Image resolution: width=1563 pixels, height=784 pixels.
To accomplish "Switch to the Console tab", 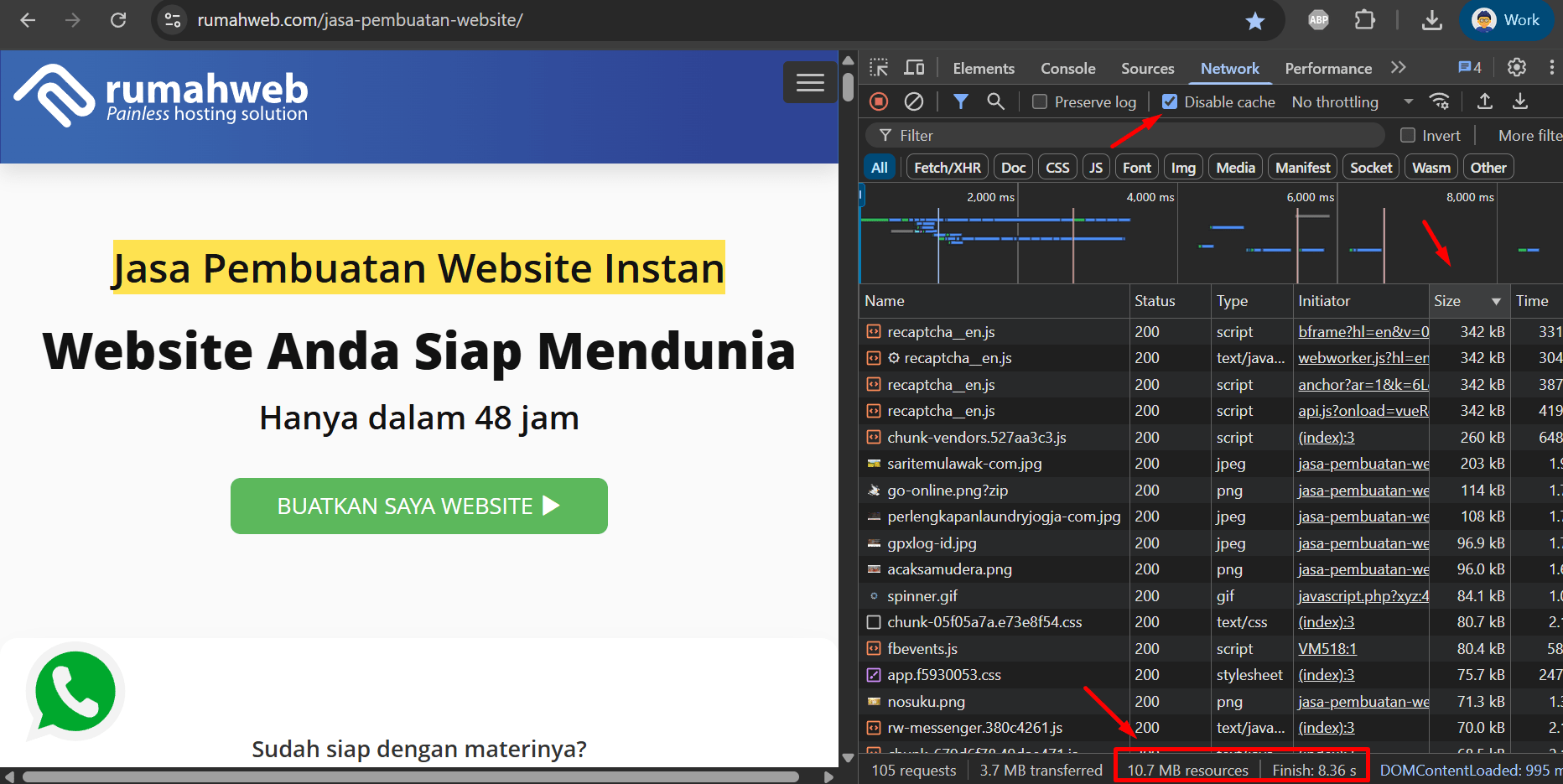I will coord(1067,69).
